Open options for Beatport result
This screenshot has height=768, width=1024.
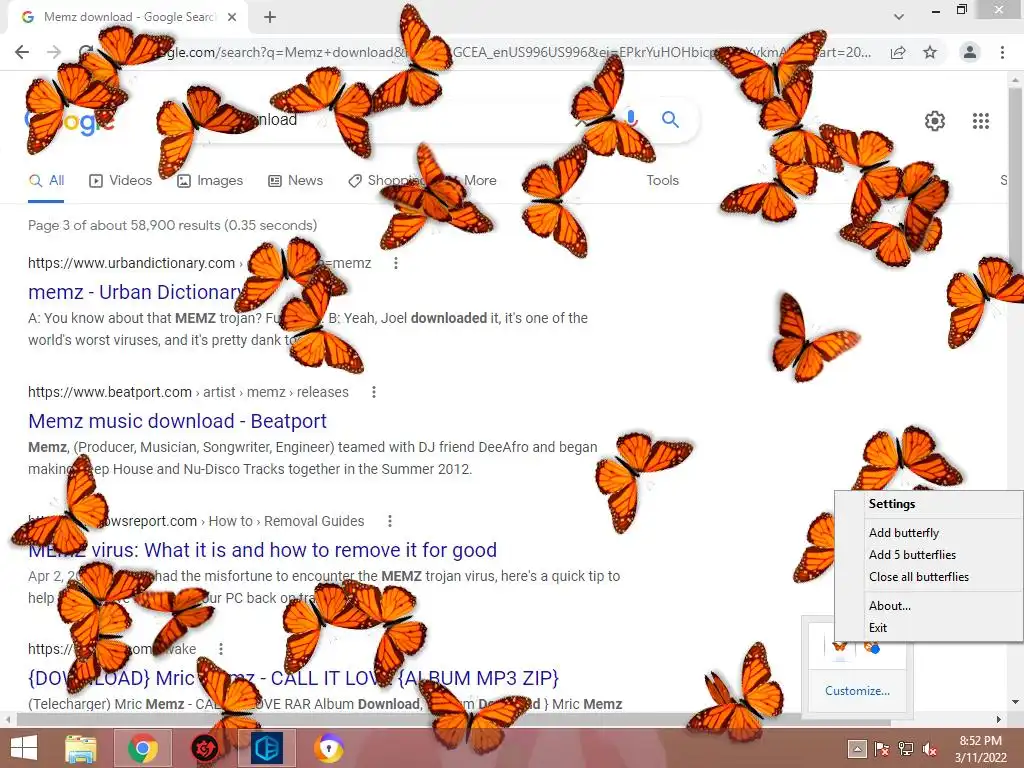374,392
